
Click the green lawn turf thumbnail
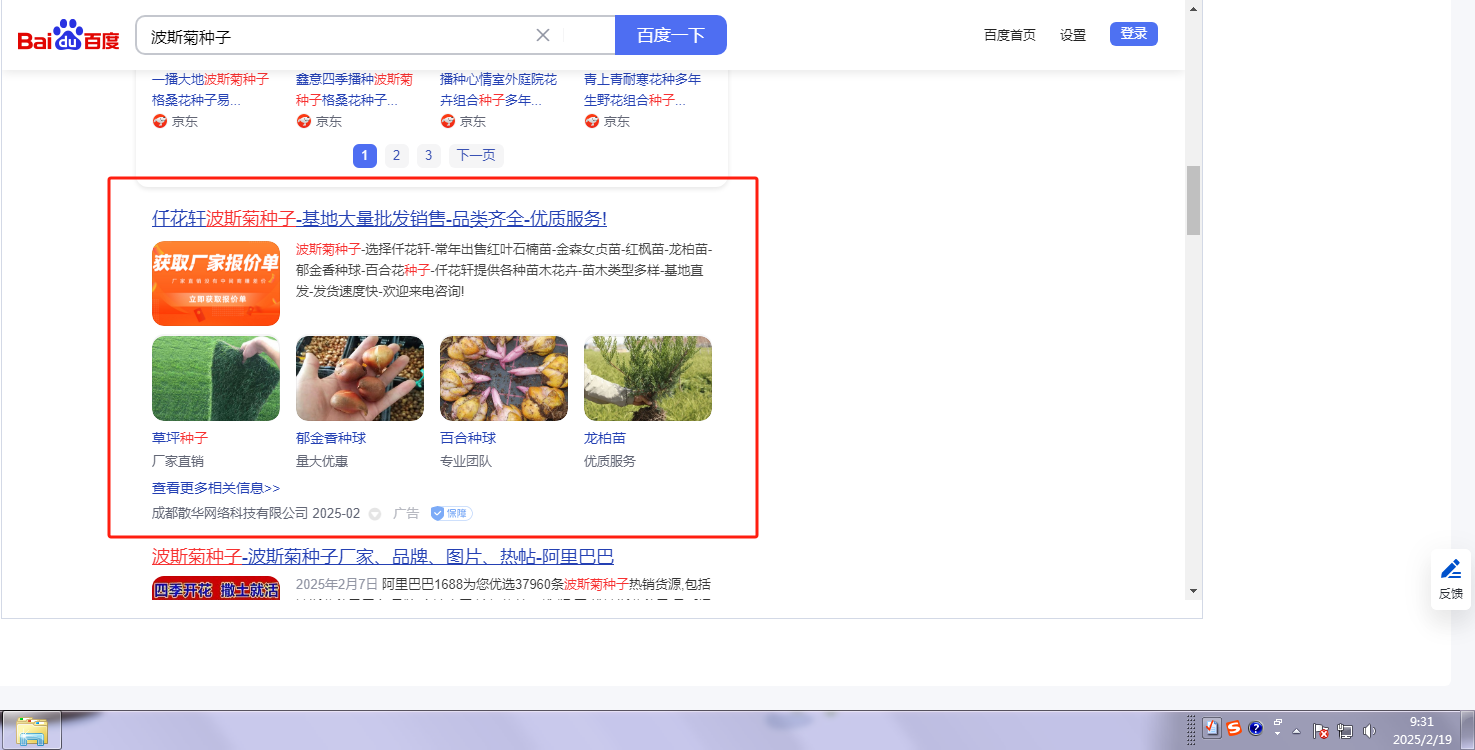point(216,378)
